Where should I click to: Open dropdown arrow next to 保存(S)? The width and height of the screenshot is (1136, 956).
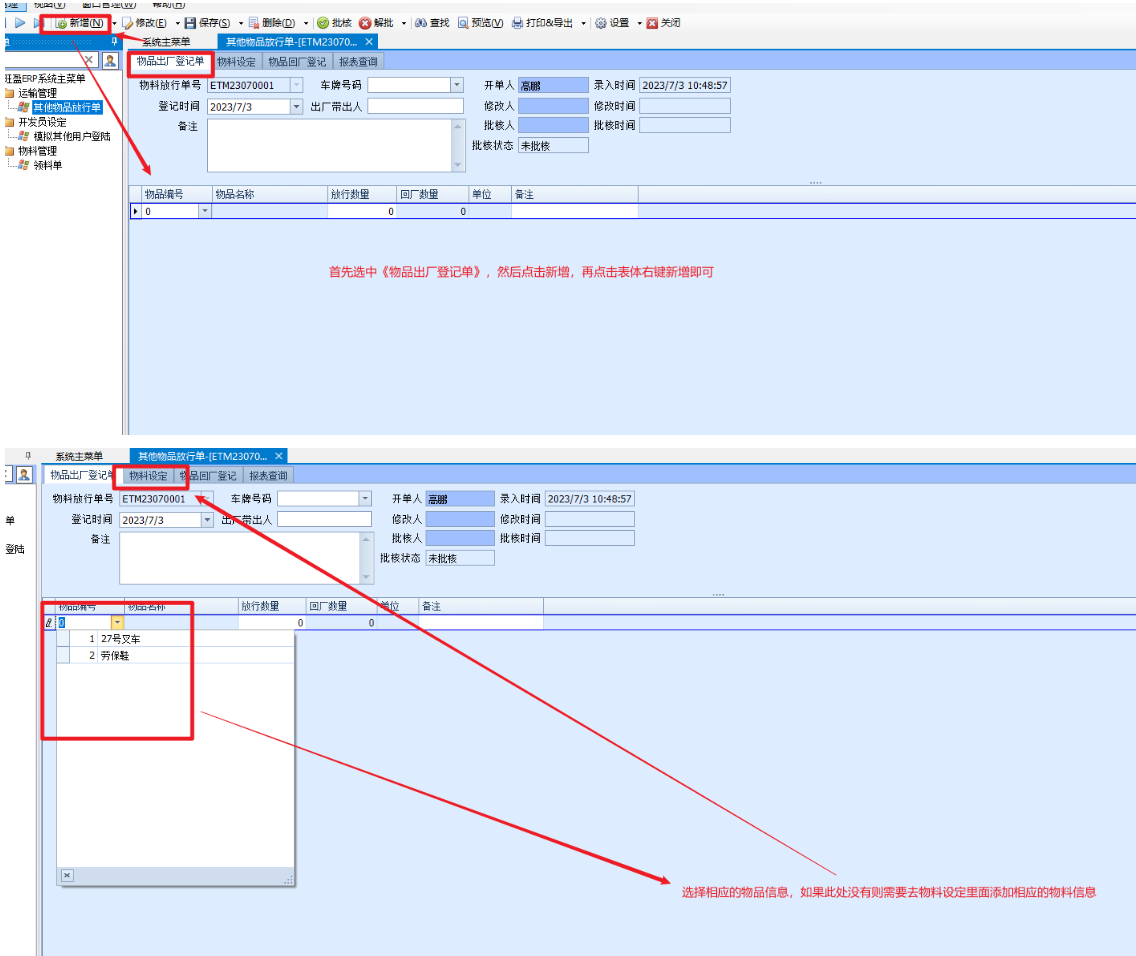tap(241, 24)
